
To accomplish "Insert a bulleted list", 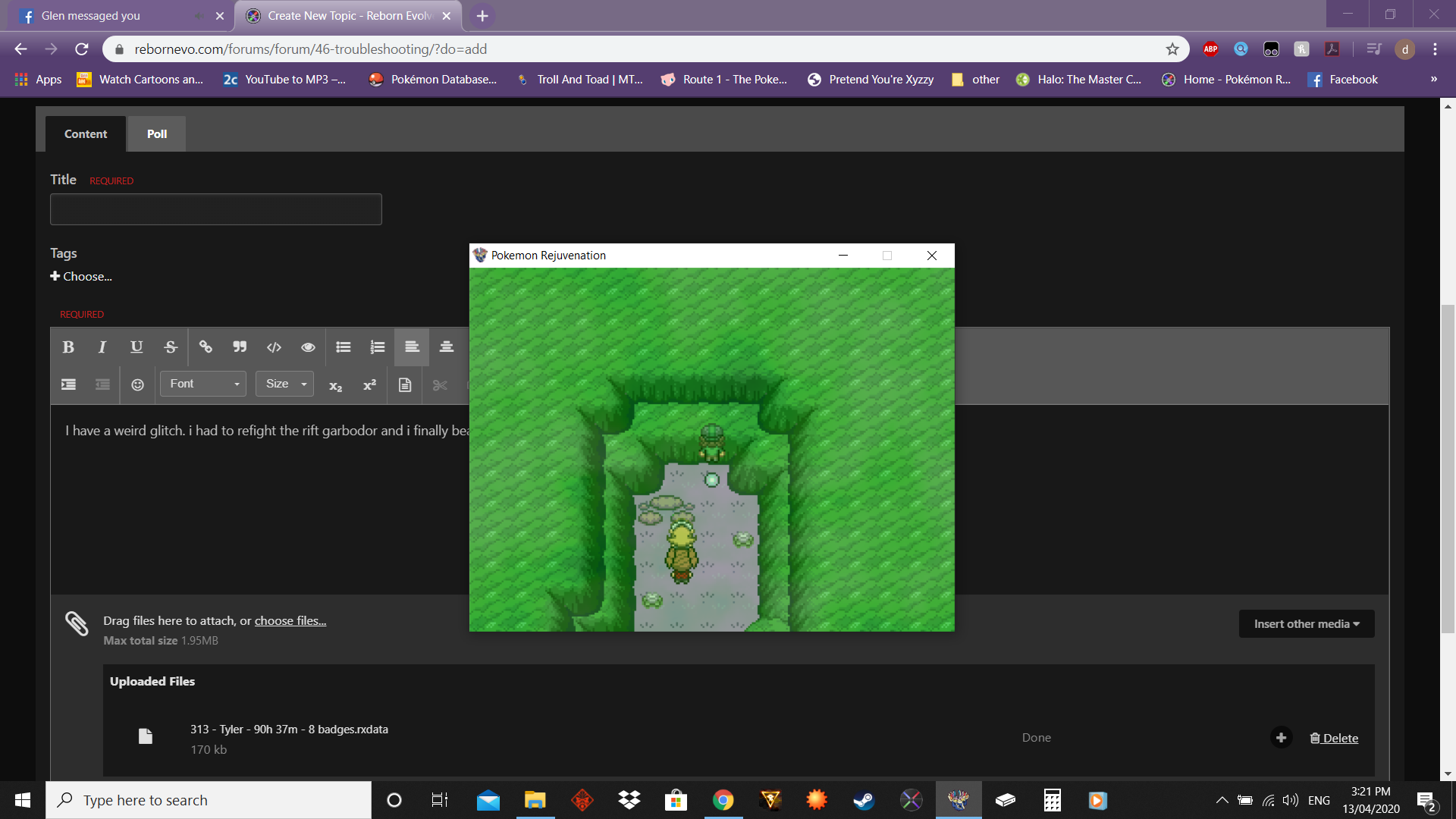I will (344, 347).
